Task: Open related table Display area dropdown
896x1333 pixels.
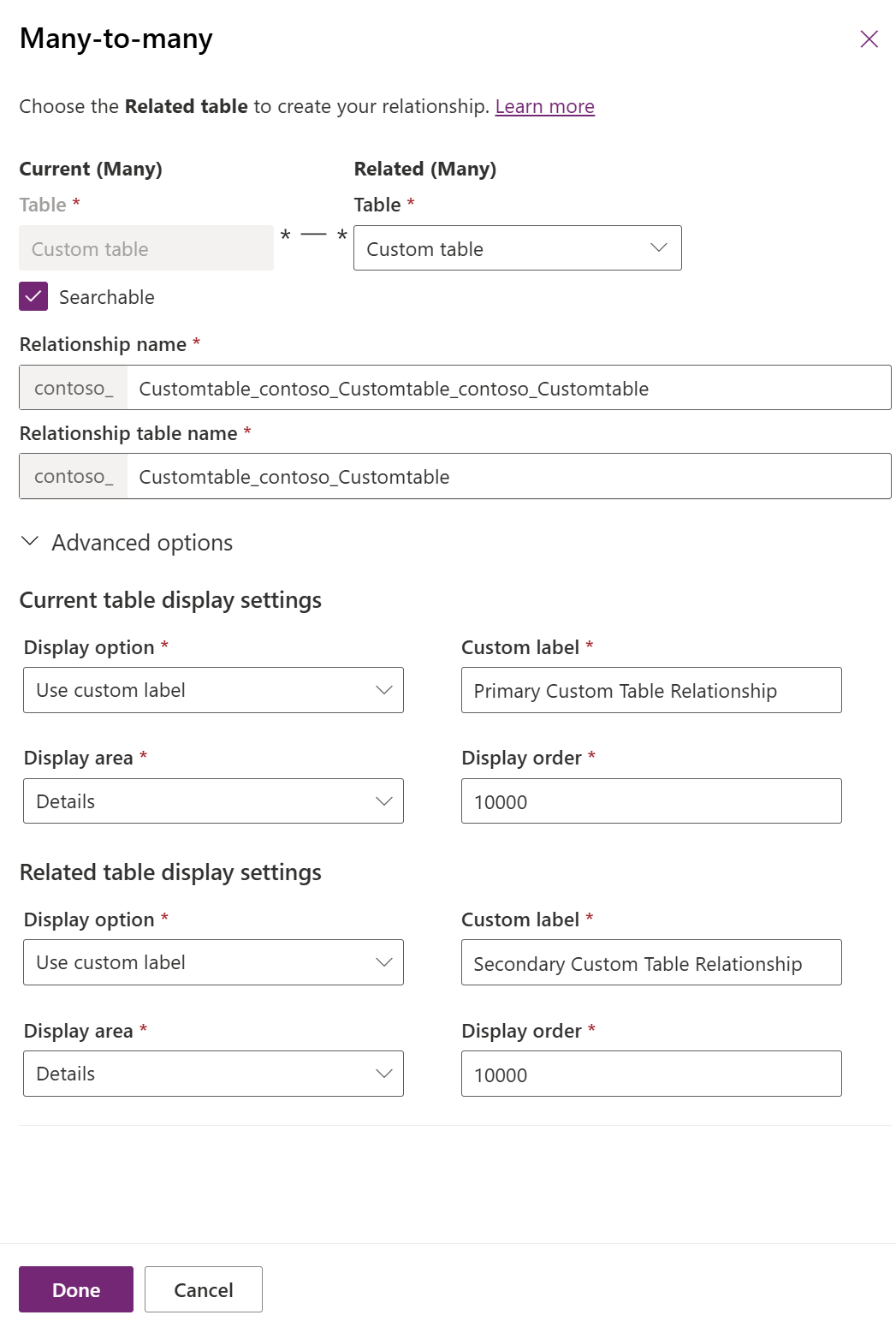Action: point(213,1074)
